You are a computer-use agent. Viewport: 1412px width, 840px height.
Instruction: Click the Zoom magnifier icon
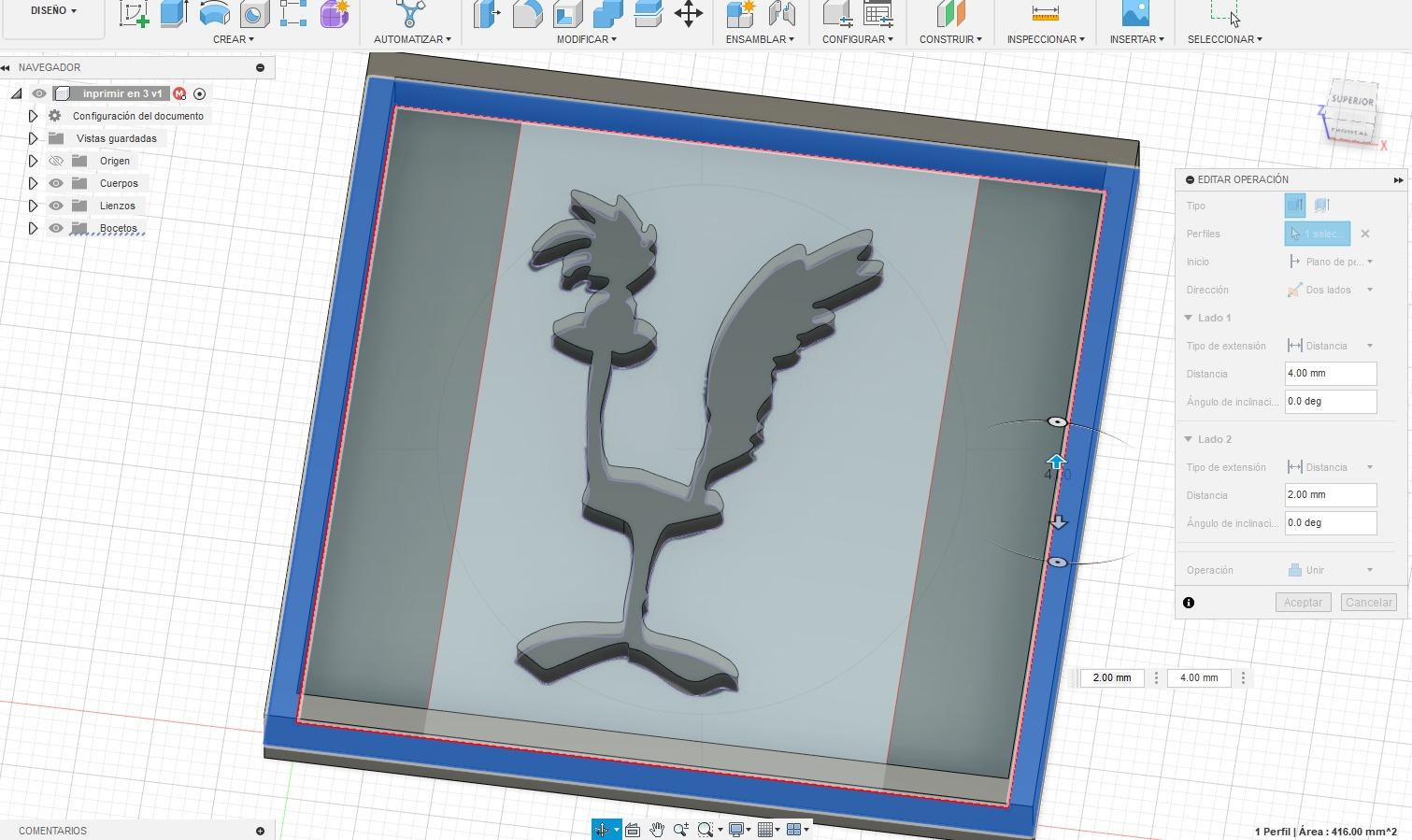(x=680, y=830)
